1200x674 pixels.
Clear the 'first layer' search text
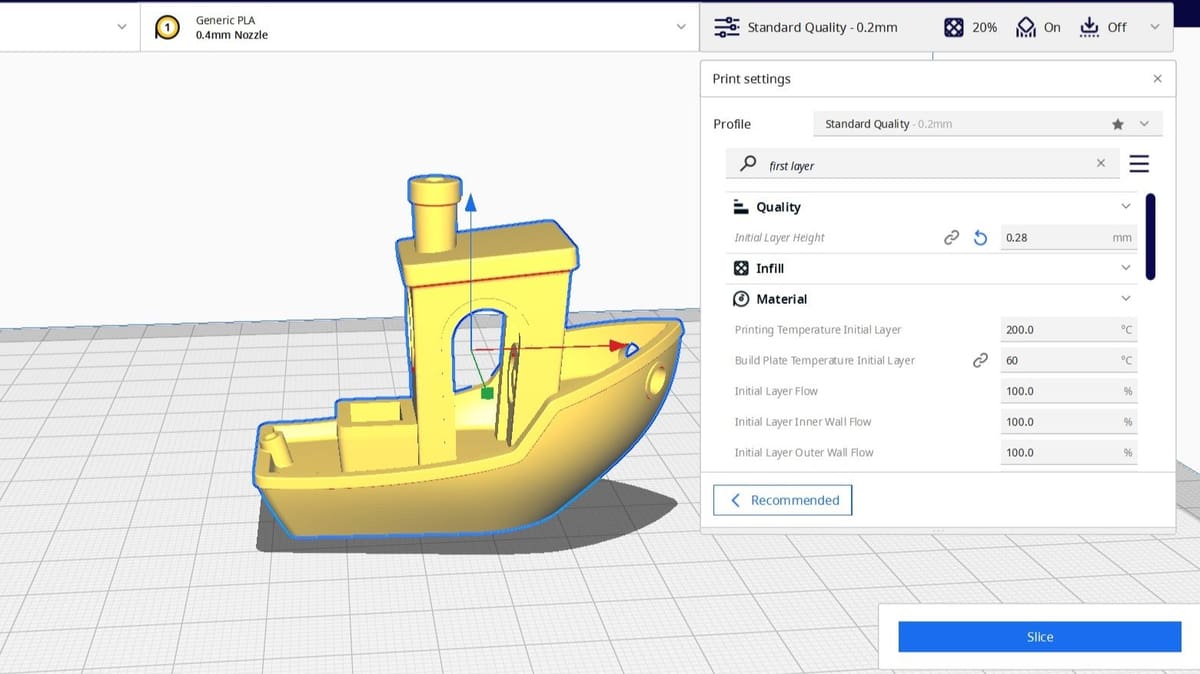pyautogui.click(x=1101, y=163)
